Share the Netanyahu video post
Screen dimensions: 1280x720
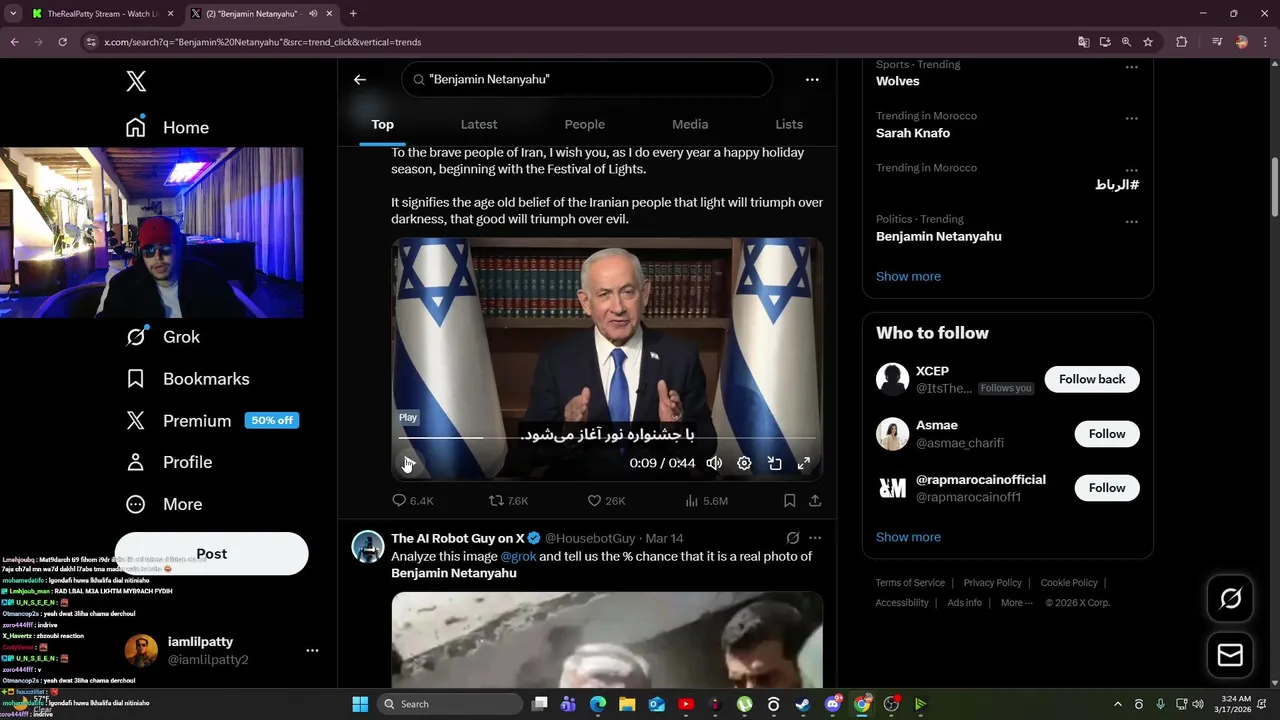(x=815, y=500)
